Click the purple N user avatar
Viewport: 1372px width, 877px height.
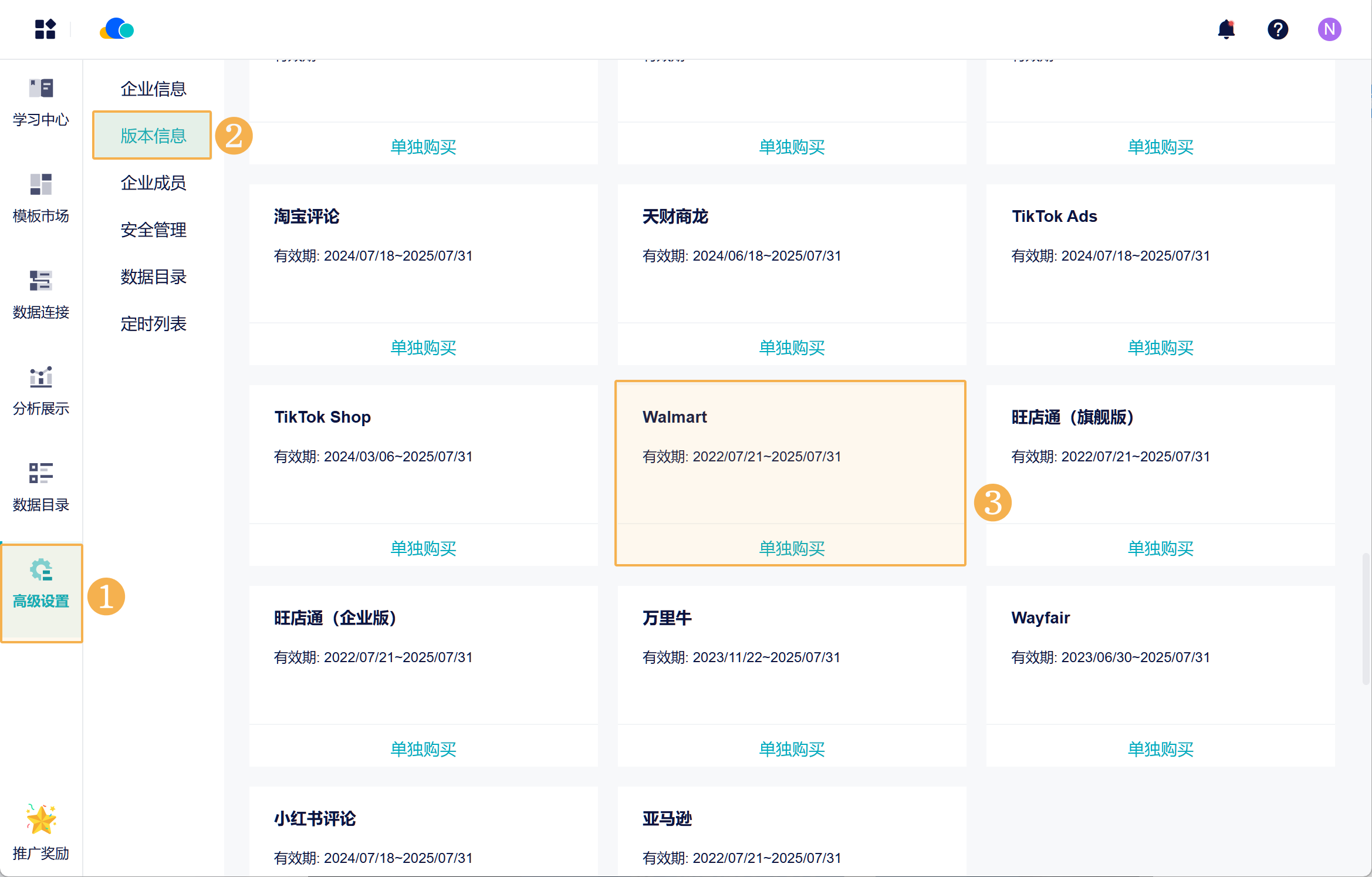click(x=1329, y=29)
